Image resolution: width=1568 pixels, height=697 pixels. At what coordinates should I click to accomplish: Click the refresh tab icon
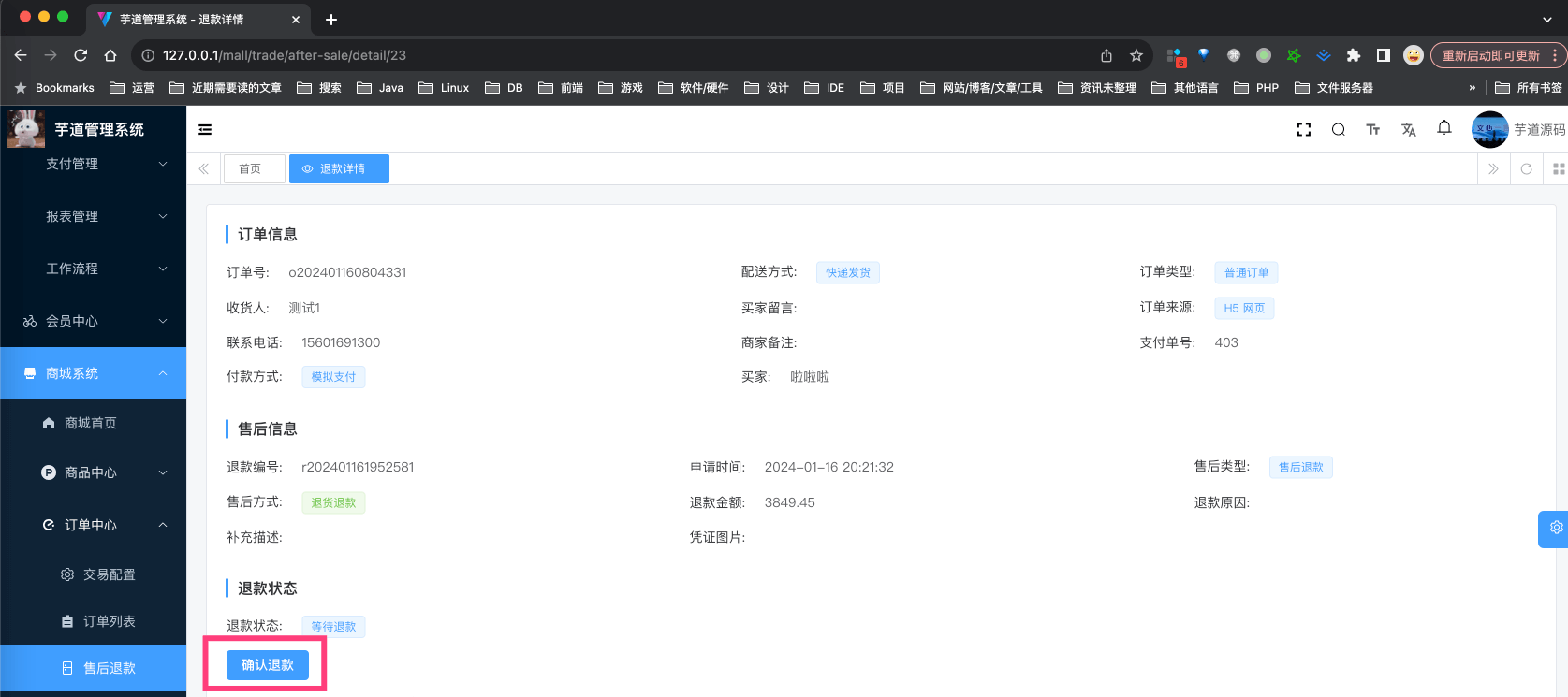pyautogui.click(x=1526, y=169)
